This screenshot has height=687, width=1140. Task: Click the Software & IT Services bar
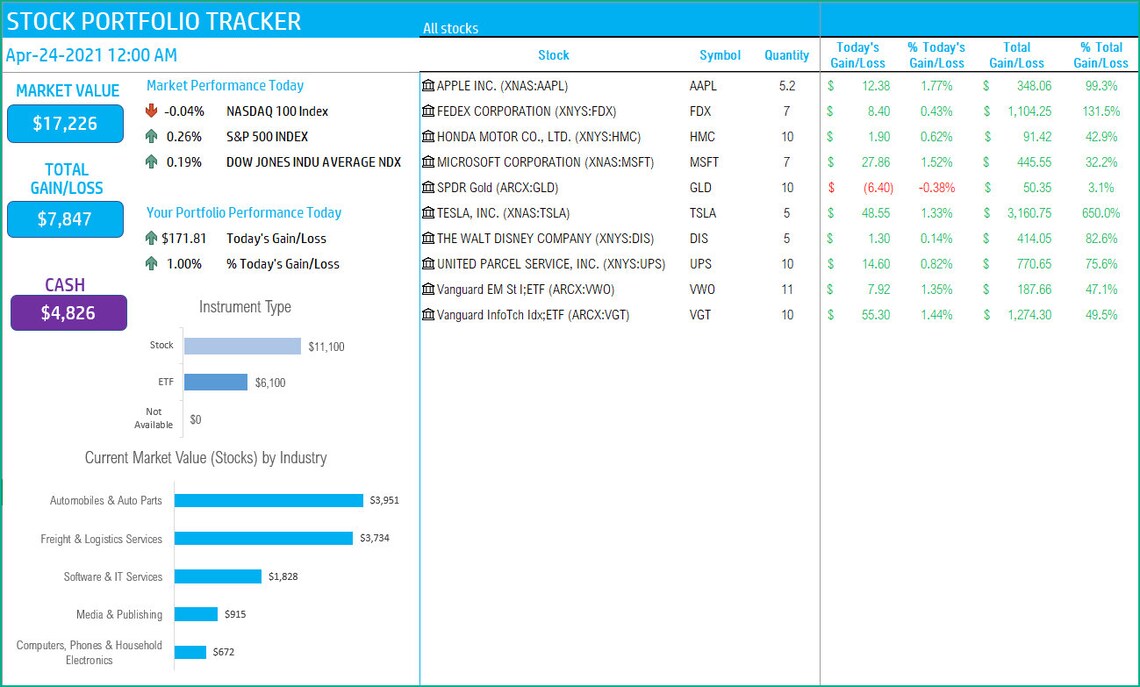[x=218, y=576]
